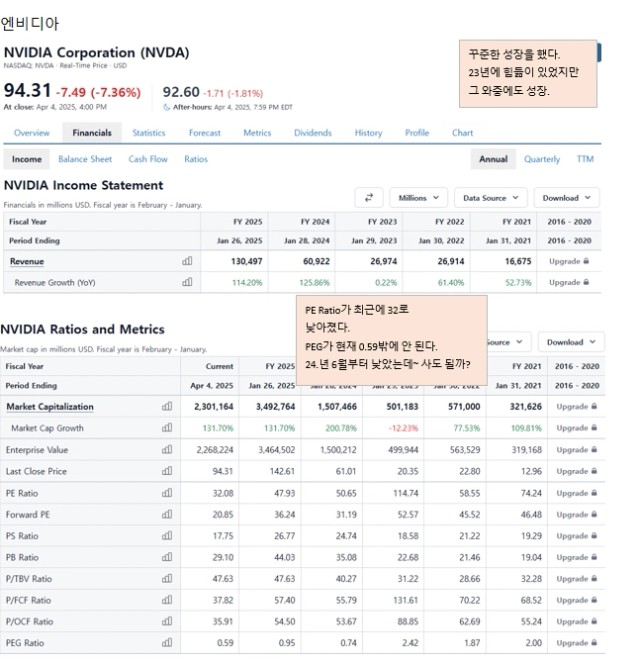Switch to TTM period view

585,159
